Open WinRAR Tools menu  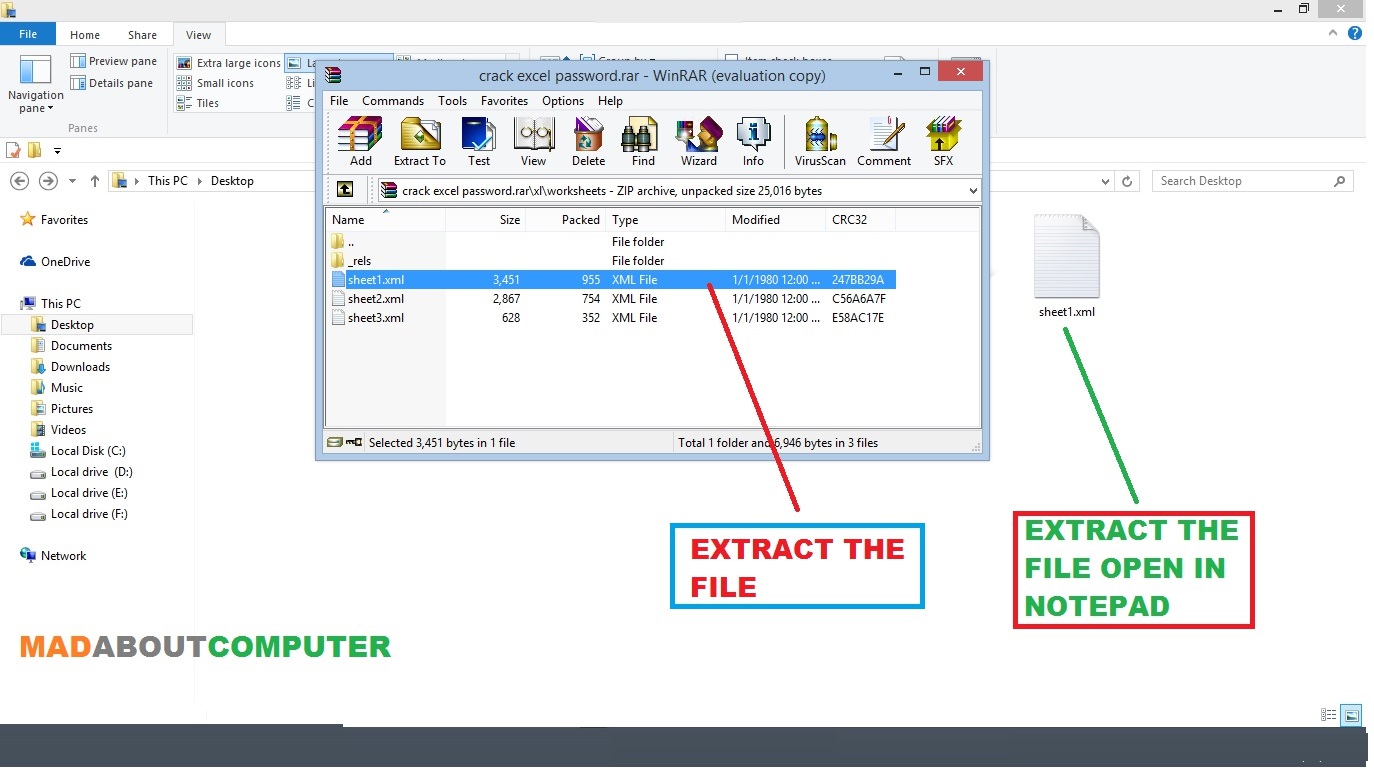[452, 101]
